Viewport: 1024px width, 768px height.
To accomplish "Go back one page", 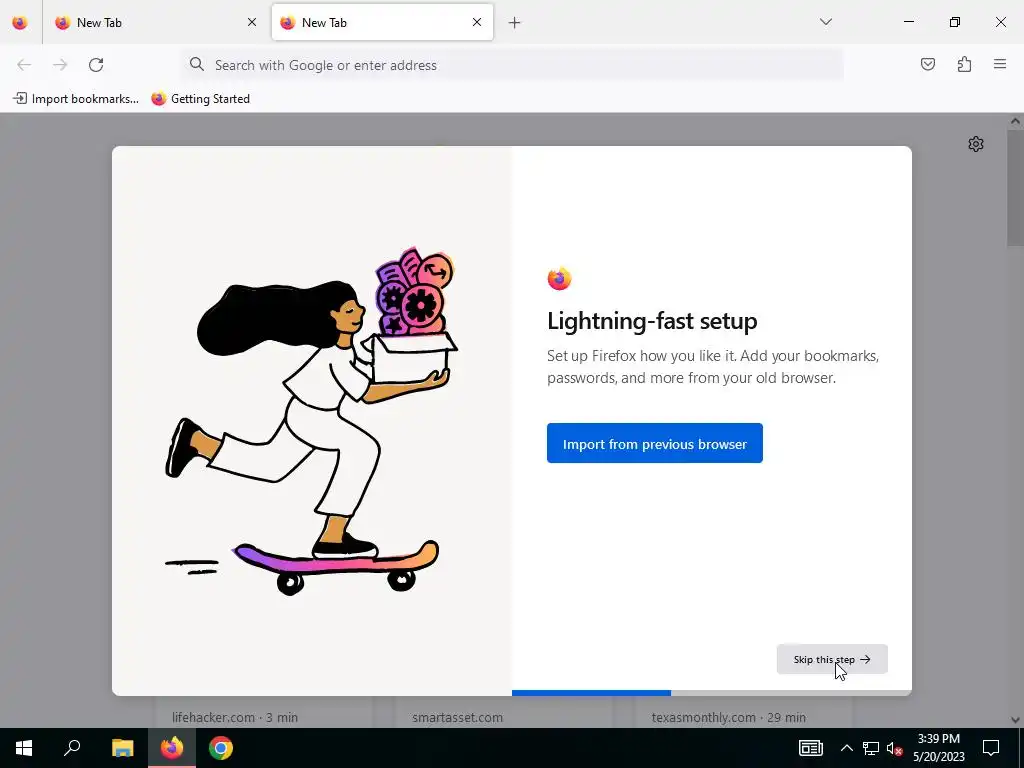I will click(24, 65).
